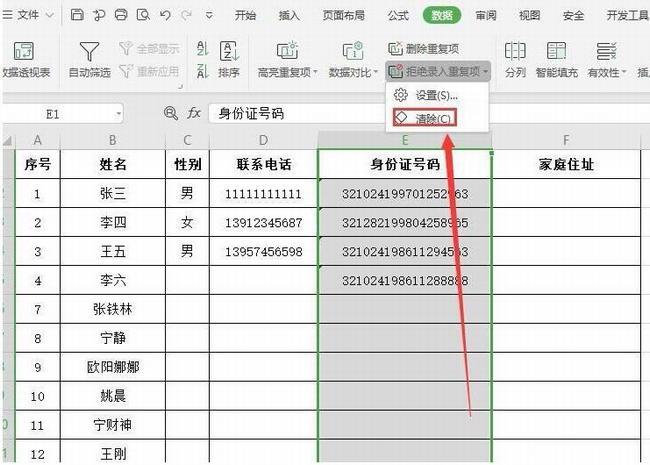Click the 家庭住址 header cell
650x465 pixels.
point(566,165)
